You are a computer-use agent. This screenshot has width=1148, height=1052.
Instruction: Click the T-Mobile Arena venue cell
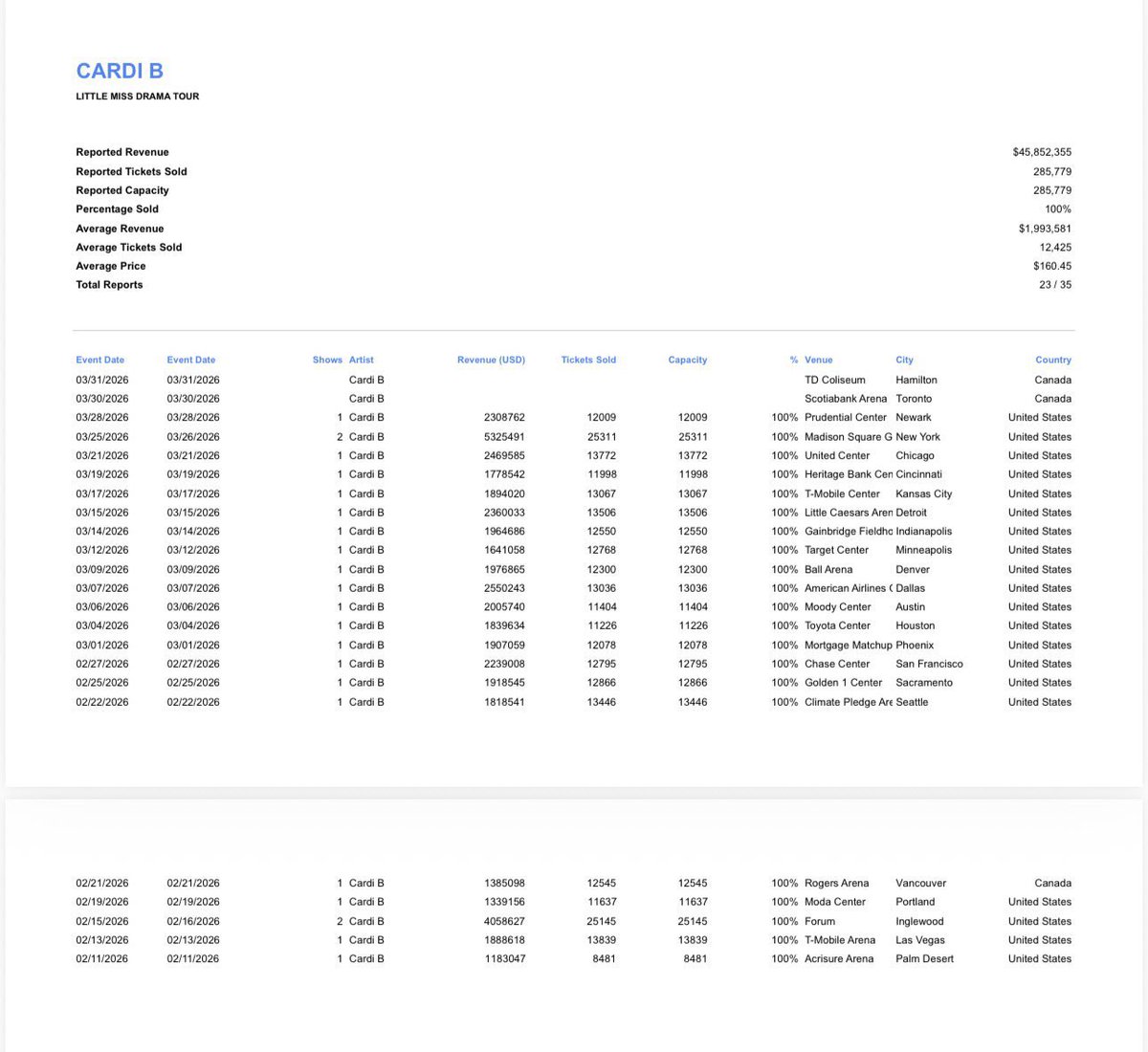coord(840,940)
